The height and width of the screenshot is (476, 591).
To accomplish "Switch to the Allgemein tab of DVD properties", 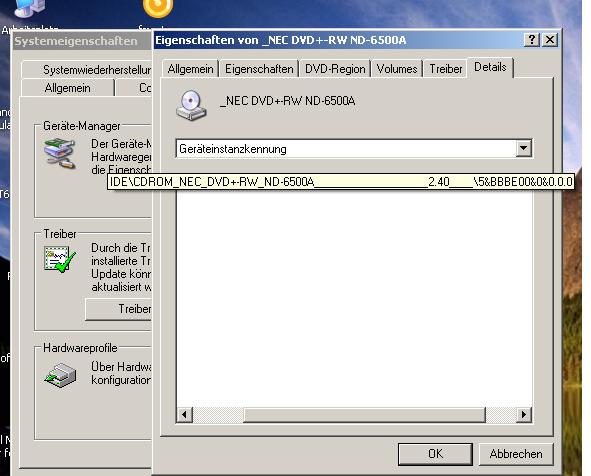I will [190, 69].
